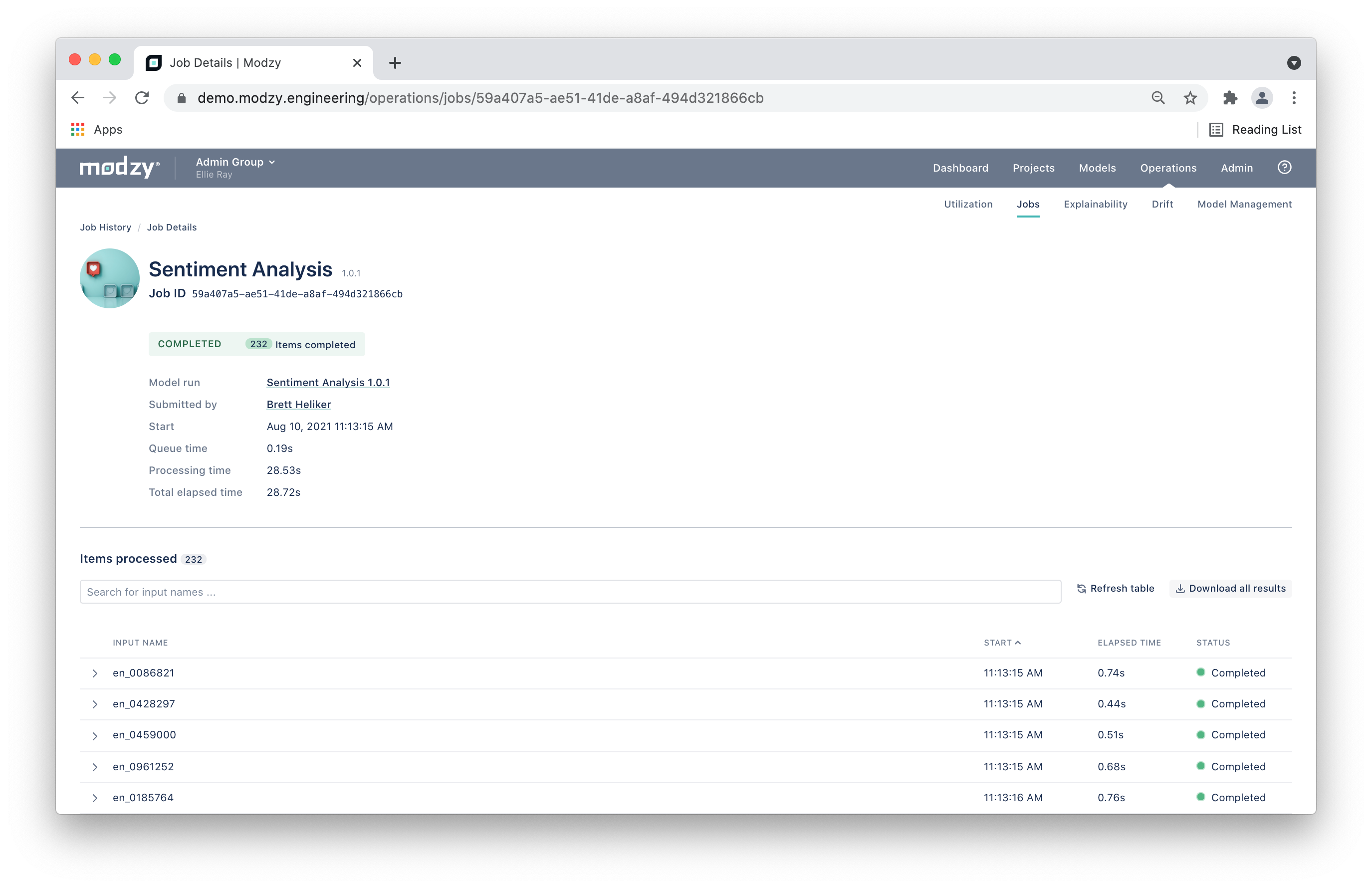Sort by the START column header
The height and width of the screenshot is (888, 1372).
[1002, 643]
